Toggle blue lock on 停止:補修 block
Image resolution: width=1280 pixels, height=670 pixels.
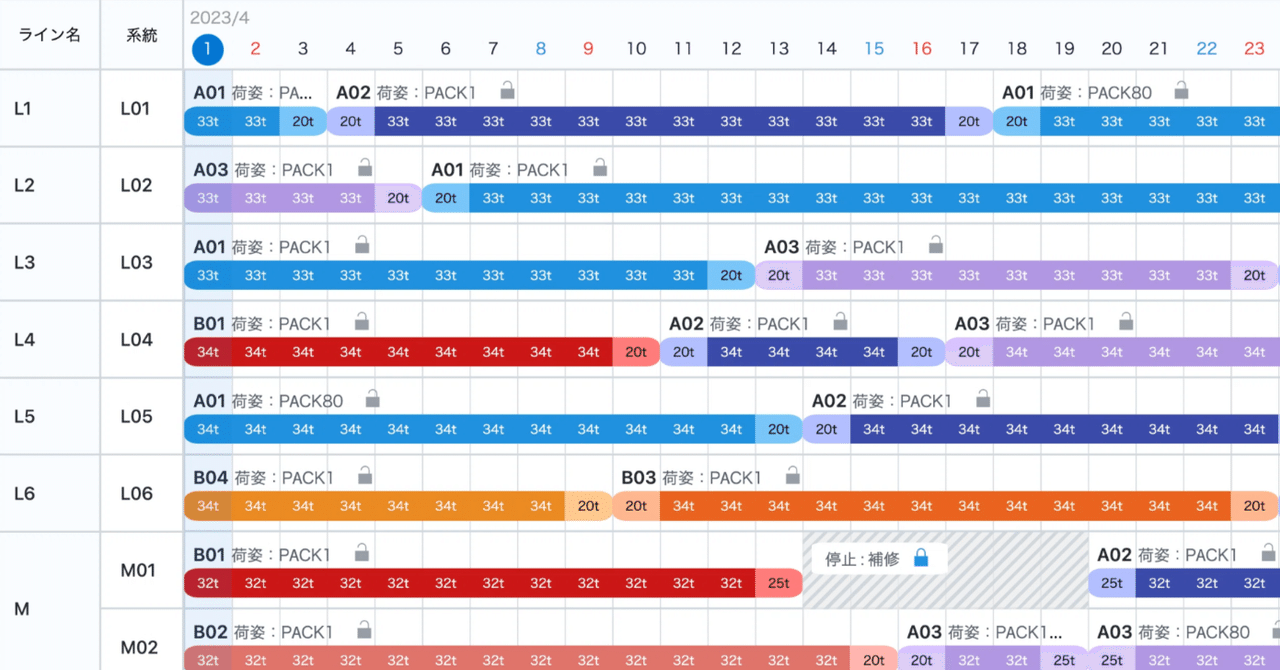coord(921,559)
